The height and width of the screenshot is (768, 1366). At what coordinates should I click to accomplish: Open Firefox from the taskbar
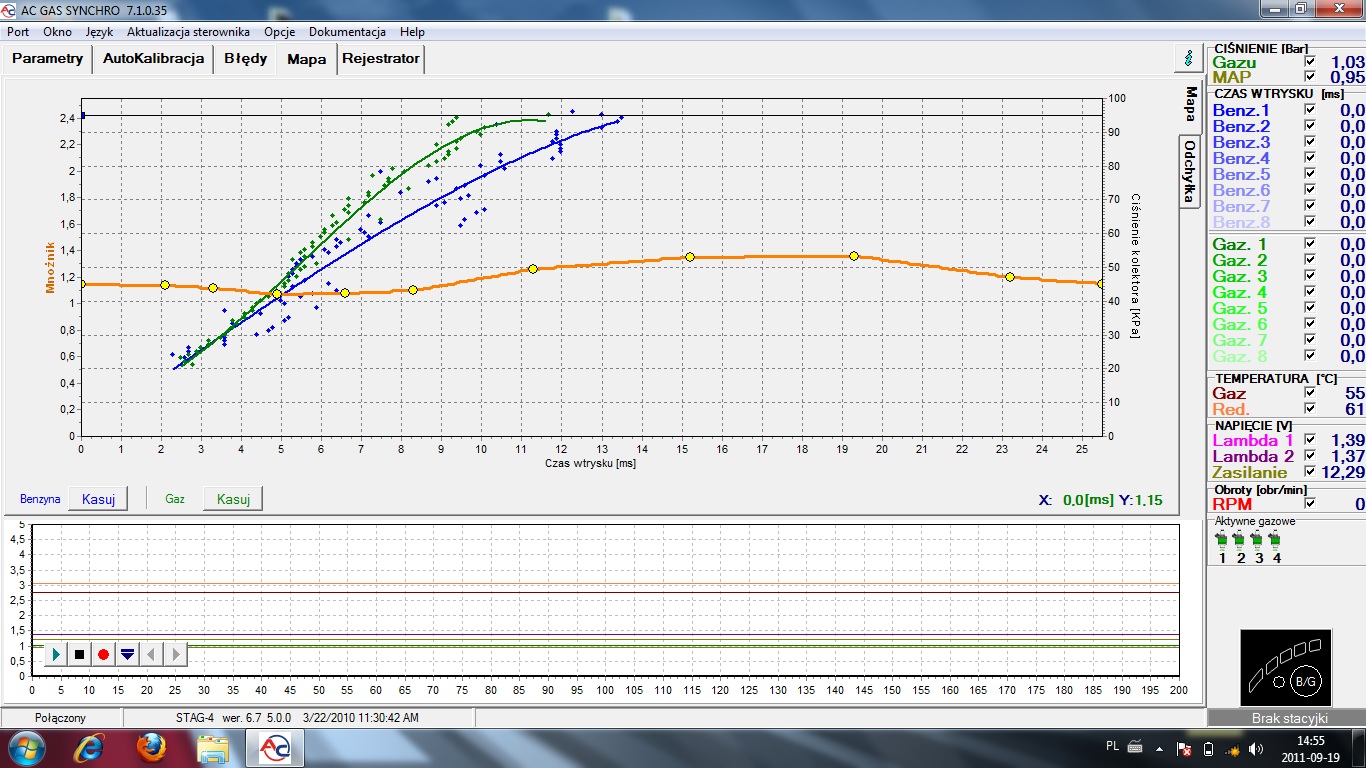tap(151, 748)
